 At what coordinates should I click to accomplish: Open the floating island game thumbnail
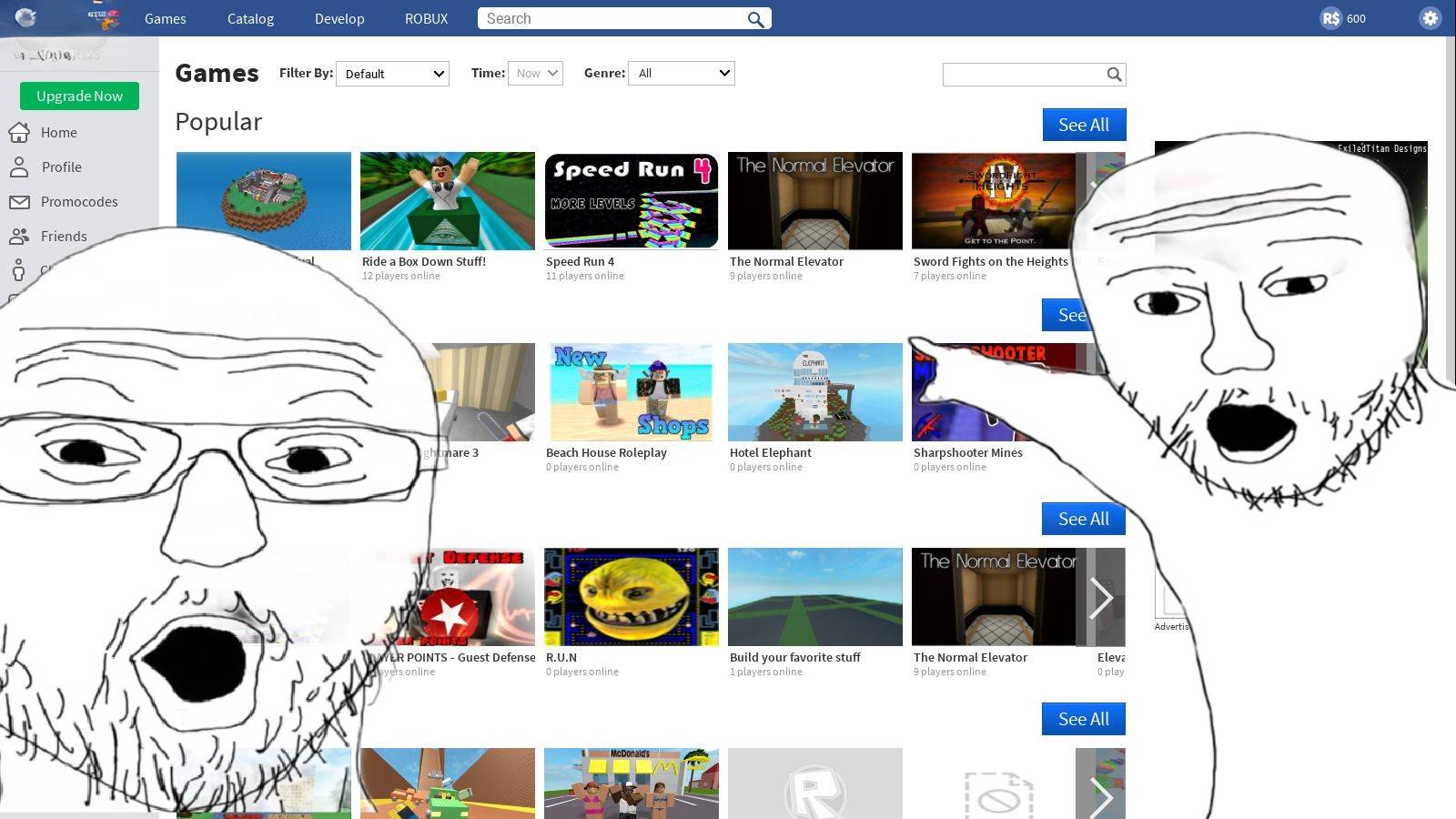pos(264,201)
